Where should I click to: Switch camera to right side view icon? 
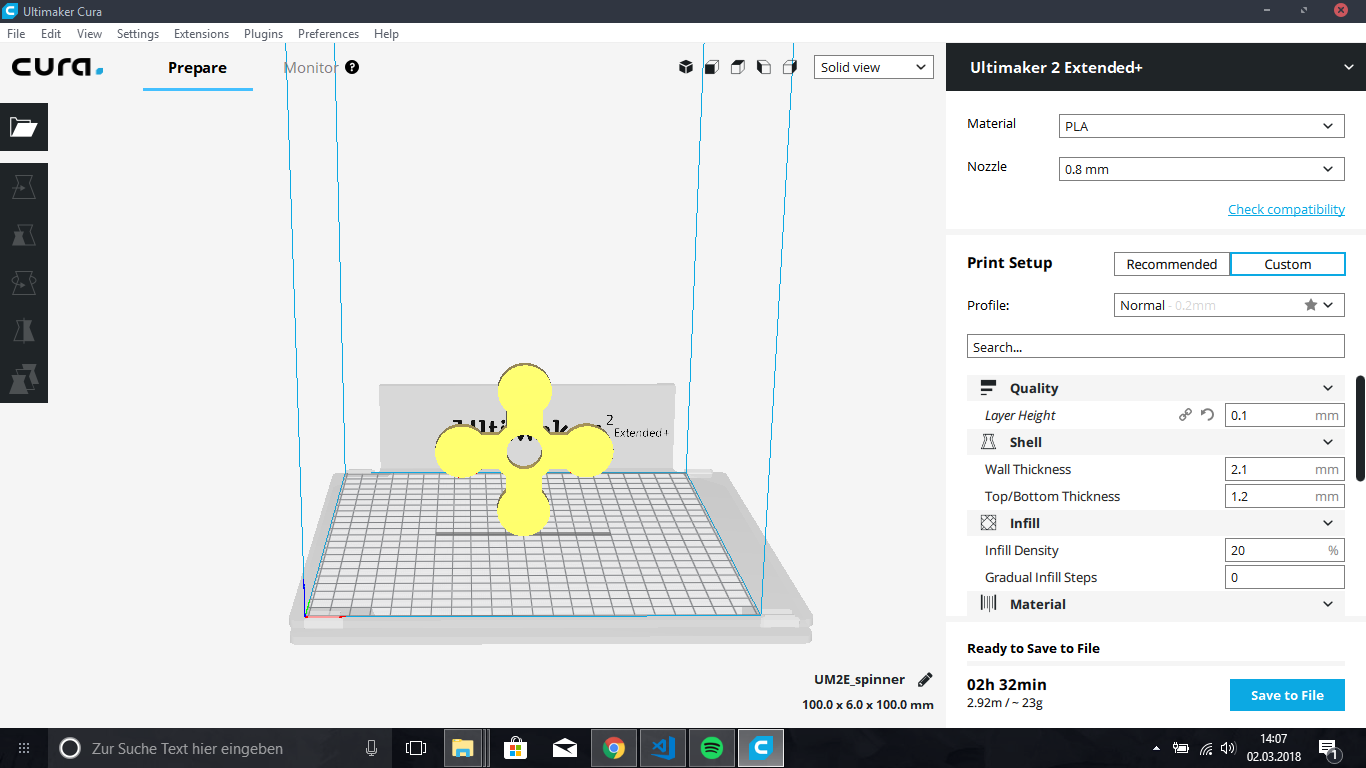[790, 67]
